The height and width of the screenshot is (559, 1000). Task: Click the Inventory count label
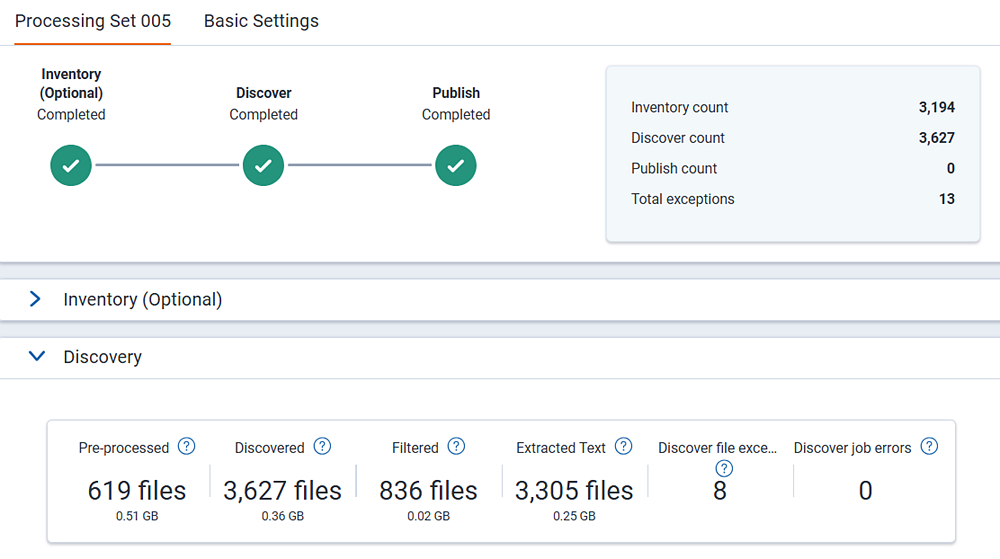tap(679, 107)
